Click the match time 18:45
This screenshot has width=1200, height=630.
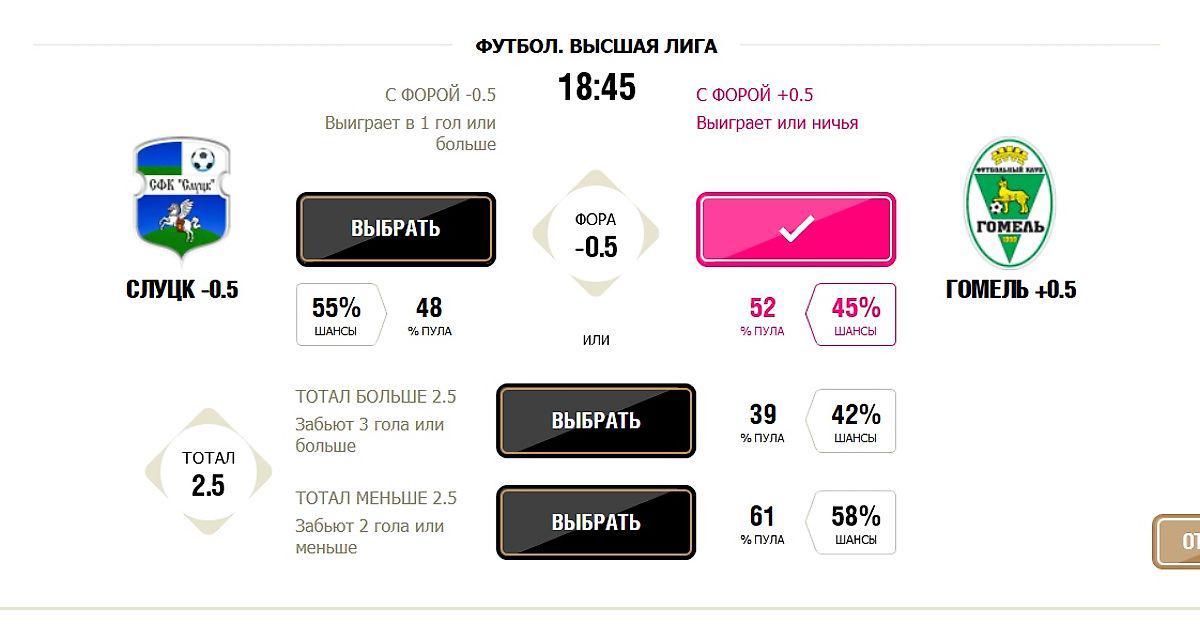(597, 88)
